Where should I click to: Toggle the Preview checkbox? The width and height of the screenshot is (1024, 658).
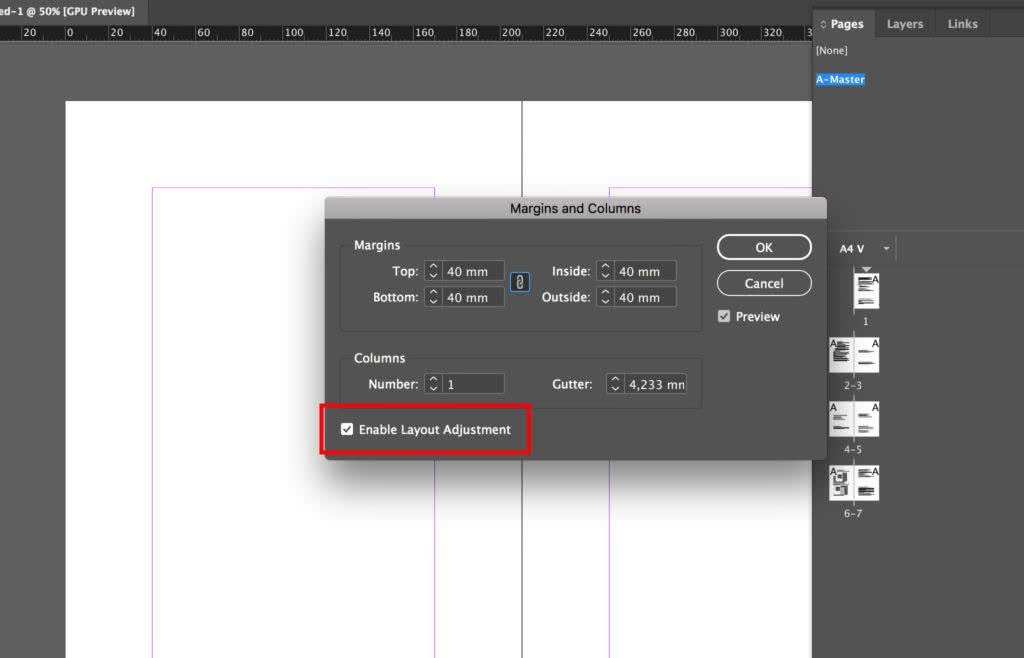coord(724,317)
